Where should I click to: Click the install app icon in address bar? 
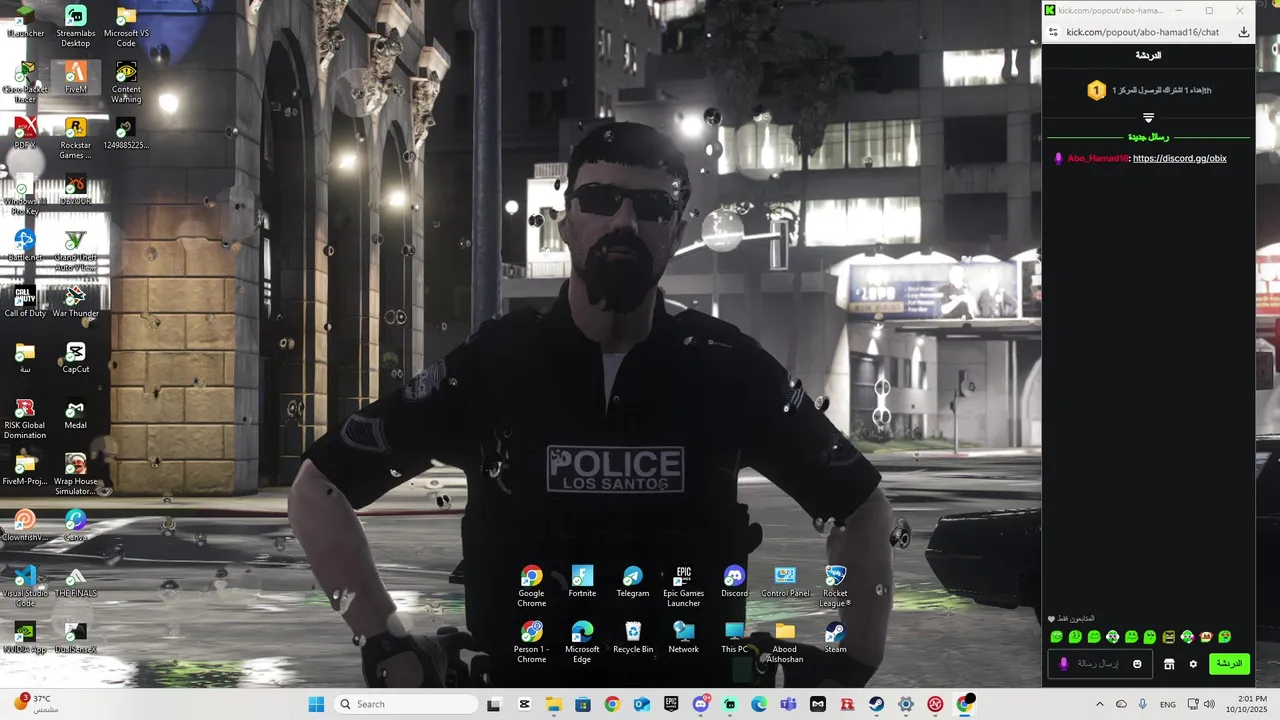[x=1243, y=32]
